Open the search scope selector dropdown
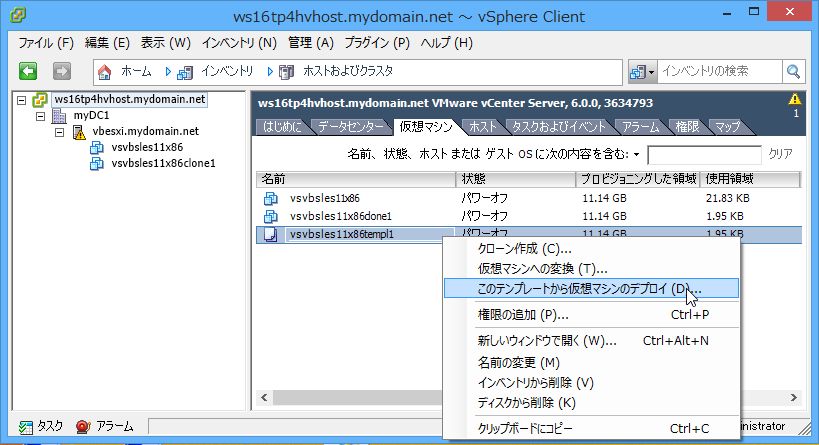 coord(642,72)
